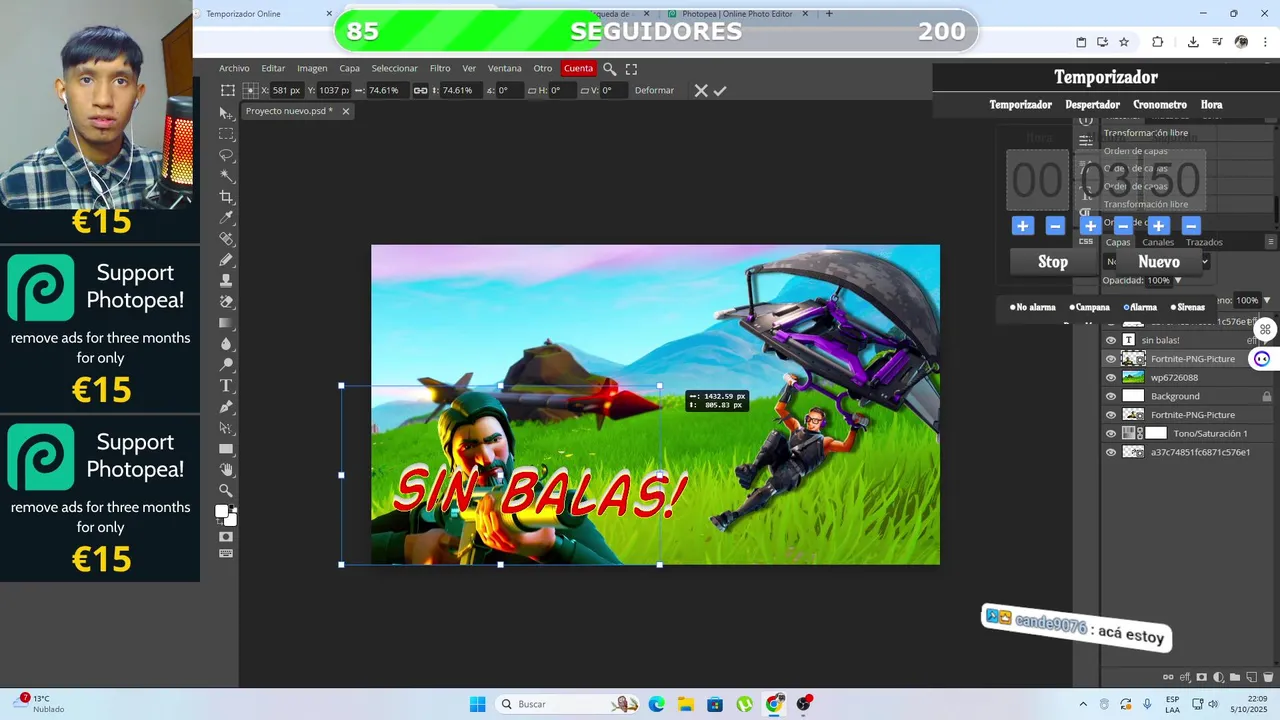Open the Cronometro tab in timer
The height and width of the screenshot is (720, 1280).
pos(1160,104)
